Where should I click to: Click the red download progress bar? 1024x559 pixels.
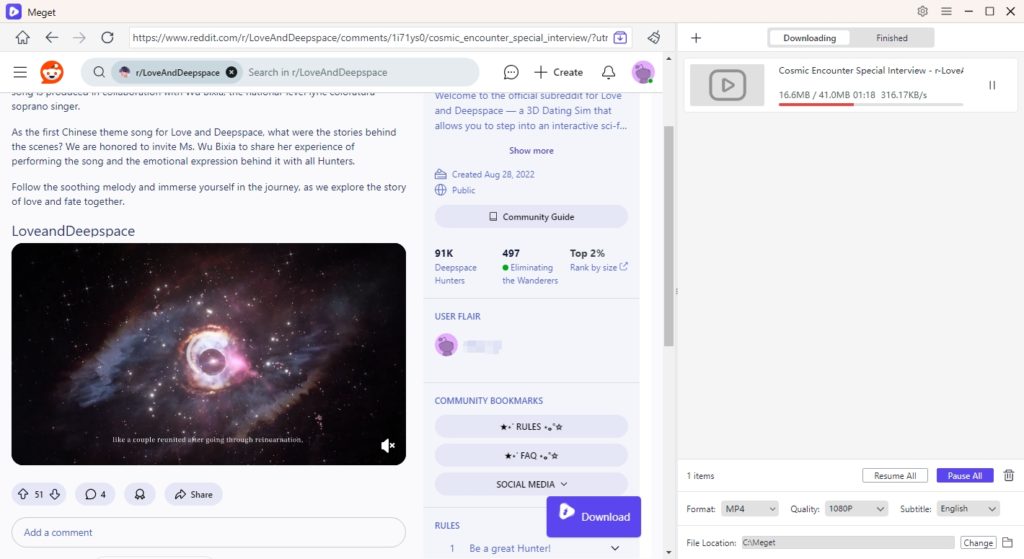870,104
